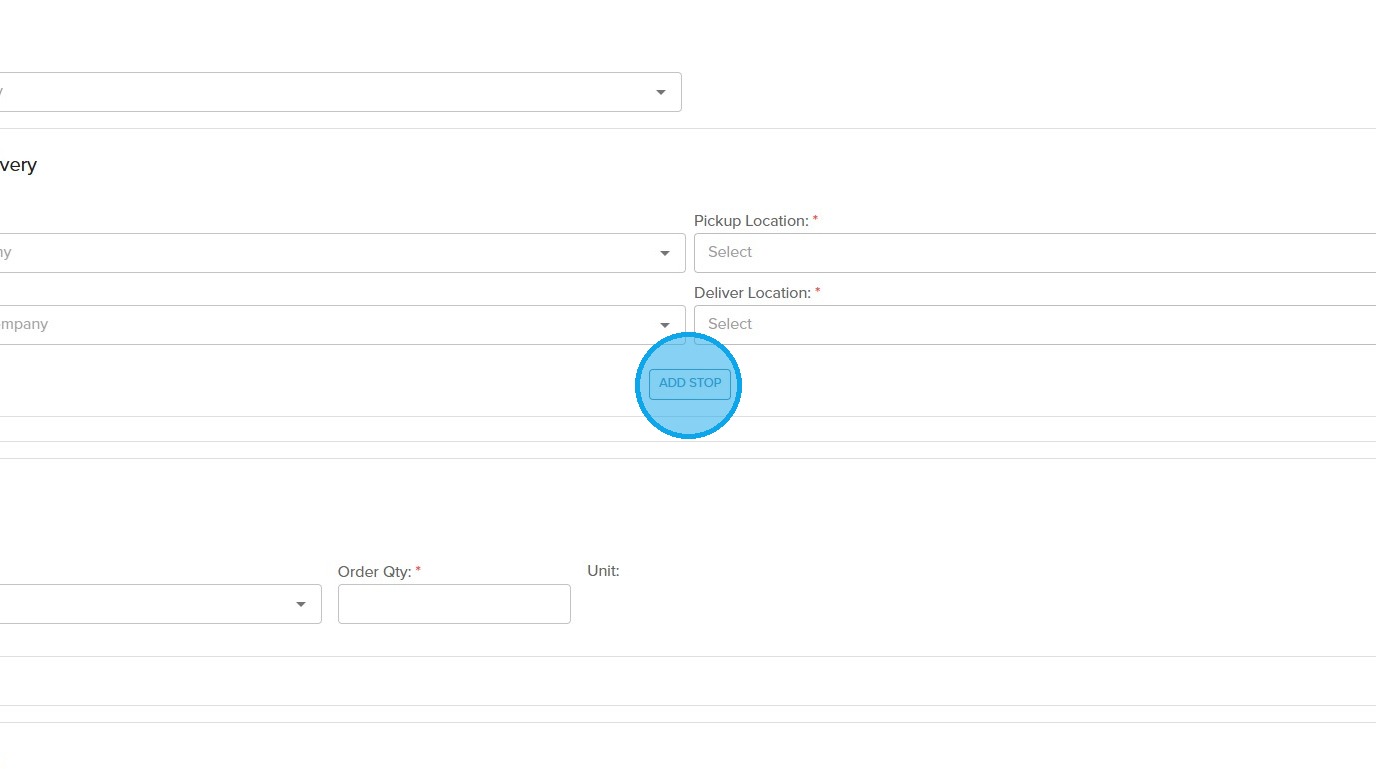Click the "Order Qty:" label text
1376x769 pixels.
(x=374, y=572)
